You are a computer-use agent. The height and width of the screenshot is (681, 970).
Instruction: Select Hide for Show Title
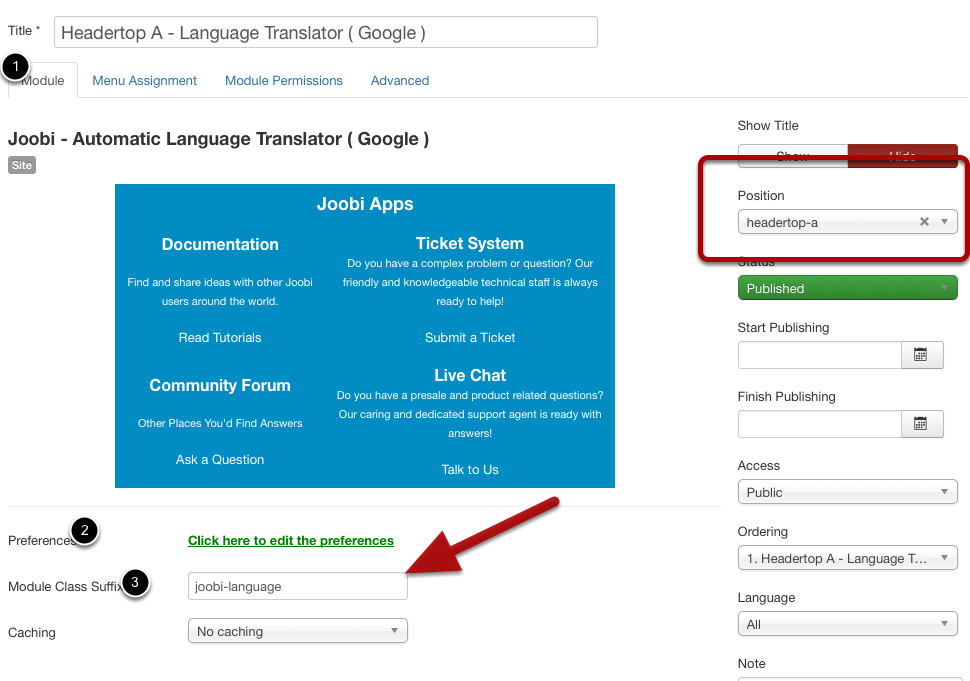pyautogui.click(x=903, y=156)
